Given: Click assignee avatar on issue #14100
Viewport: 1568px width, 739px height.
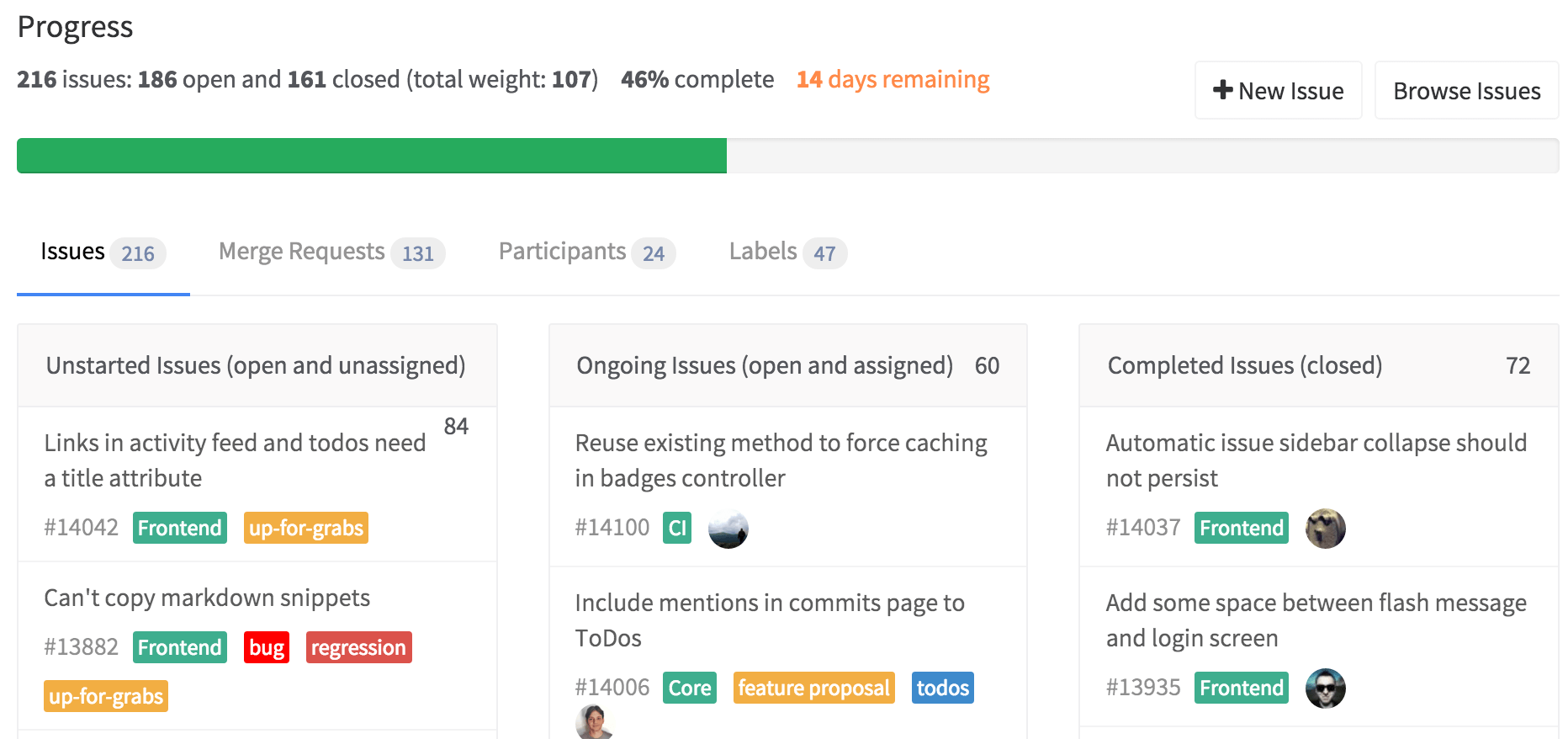Looking at the screenshot, I should [728, 529].
